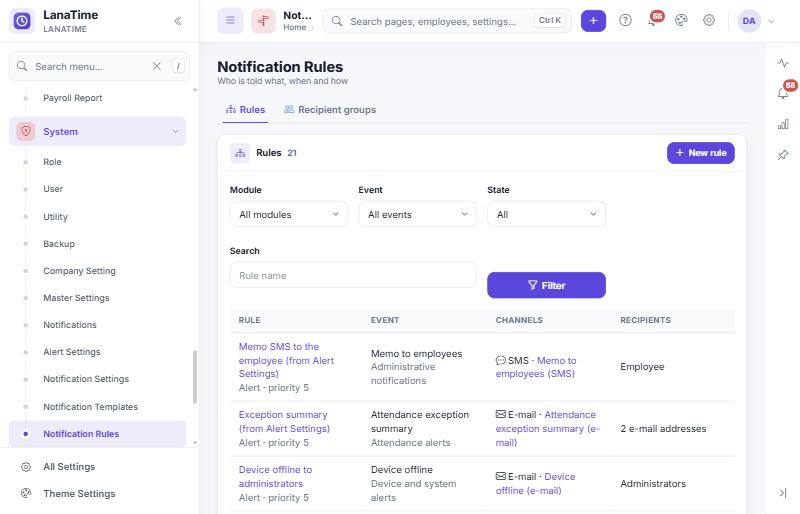The height and width of the screenshot is (514, 800).
Task: Open Master Settings menu item
Action: click(76, 298)
